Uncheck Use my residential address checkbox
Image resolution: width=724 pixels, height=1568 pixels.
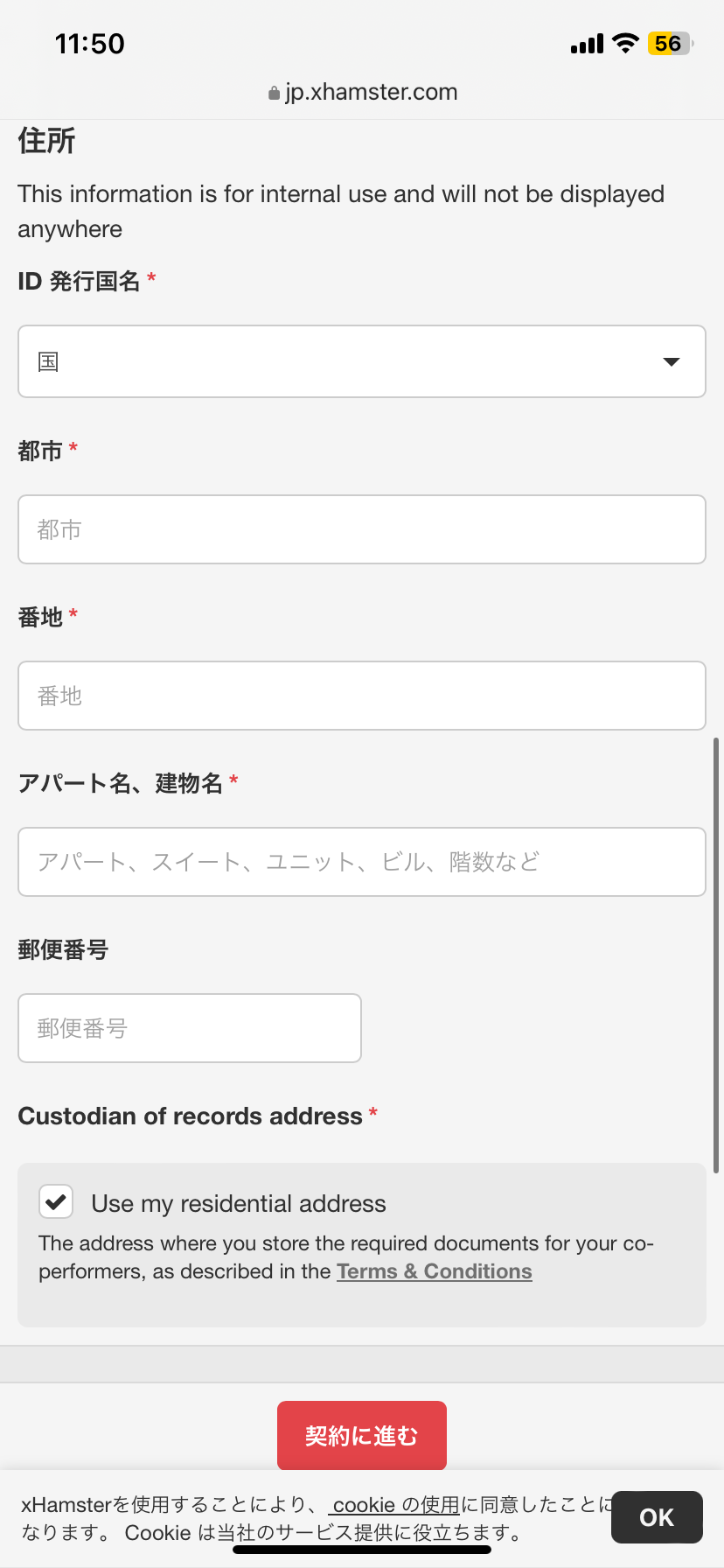coord(56,1201)
